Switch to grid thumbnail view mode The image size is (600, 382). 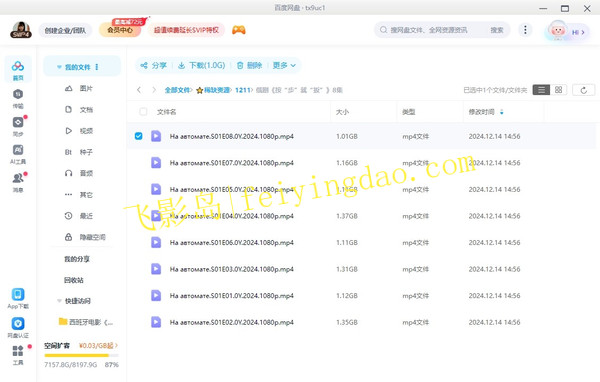point(558,90)
